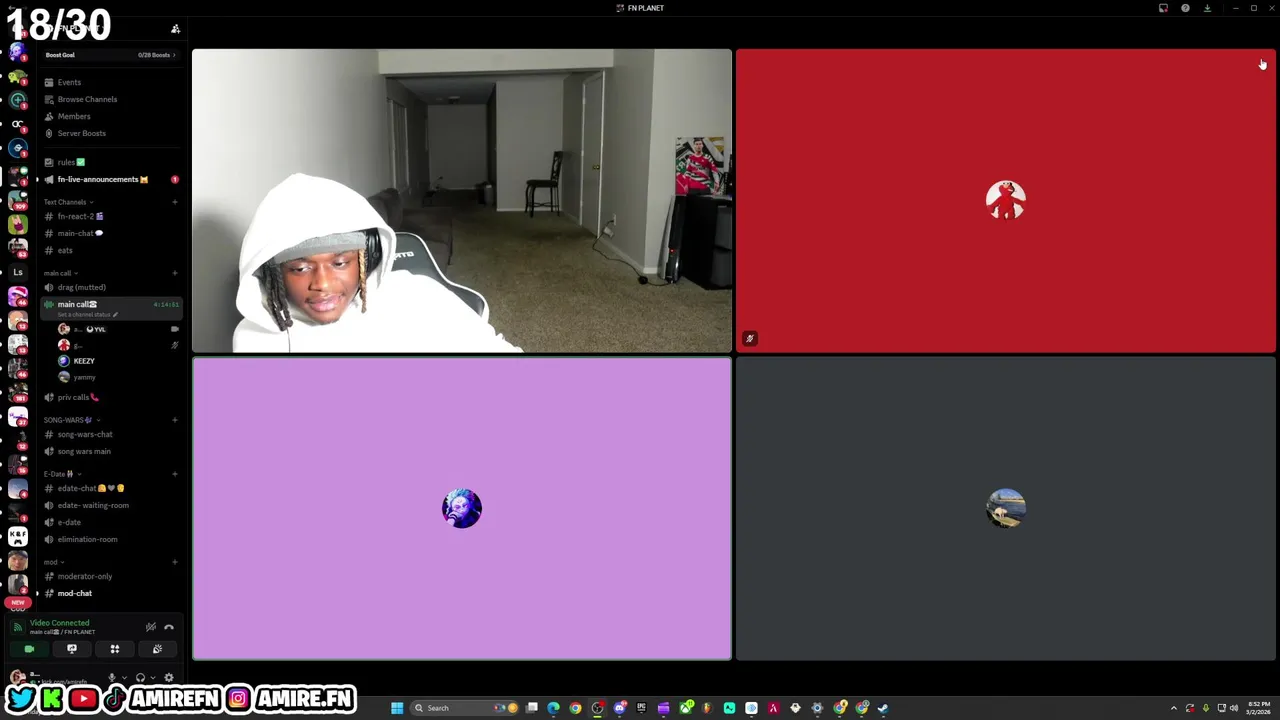The image size is (1280, 720).
Task: Collapse the mod category
Action: [52, 562]
